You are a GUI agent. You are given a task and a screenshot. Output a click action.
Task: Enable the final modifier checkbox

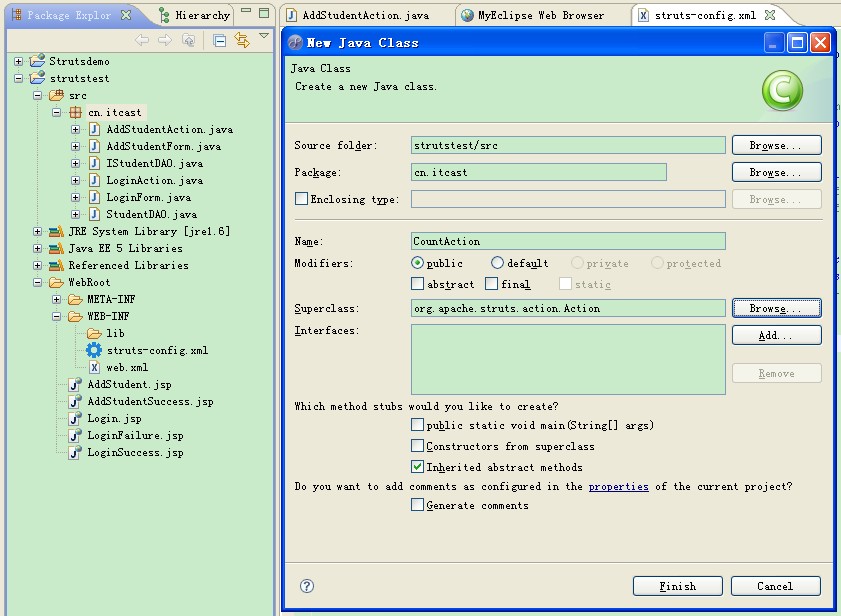(x=491, y=283)
